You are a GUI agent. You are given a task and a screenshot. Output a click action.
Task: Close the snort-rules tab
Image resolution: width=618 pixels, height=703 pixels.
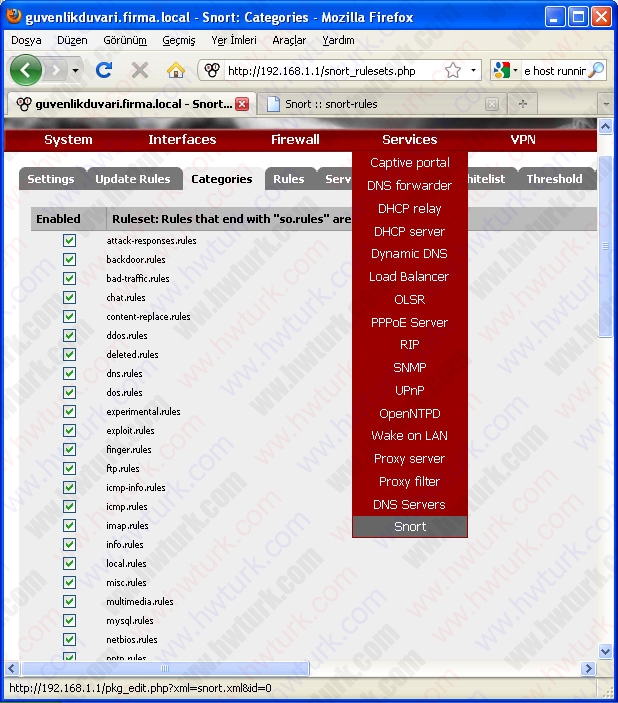pyautogui.click(x=492, y=104)
